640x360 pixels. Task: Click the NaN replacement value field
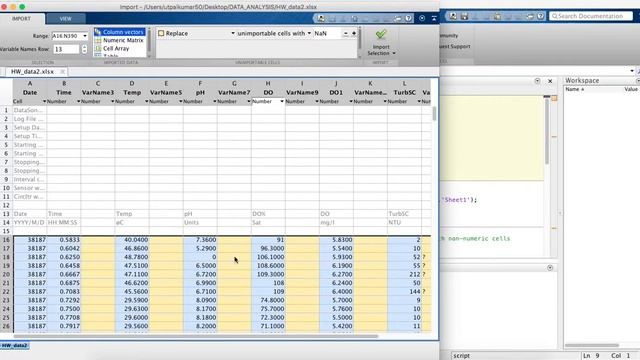[327, 33]
